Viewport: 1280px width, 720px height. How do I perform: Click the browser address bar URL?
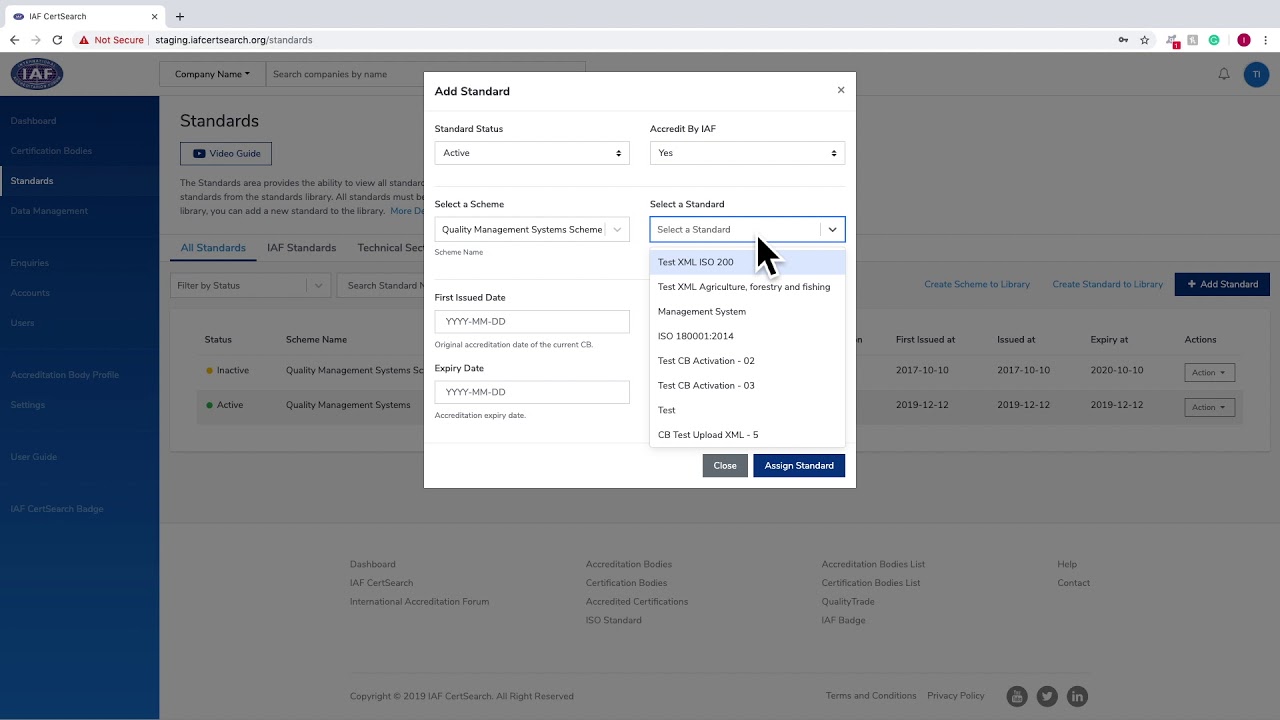coord(233,40)
